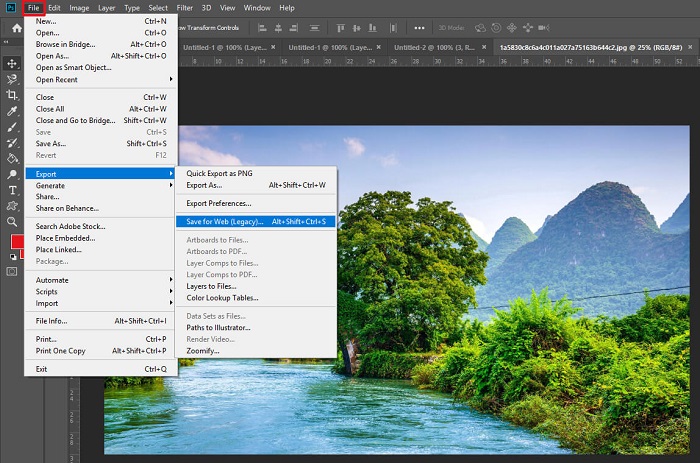
Task: Select the Eyedropper tool
Action: tap(13, 110)
